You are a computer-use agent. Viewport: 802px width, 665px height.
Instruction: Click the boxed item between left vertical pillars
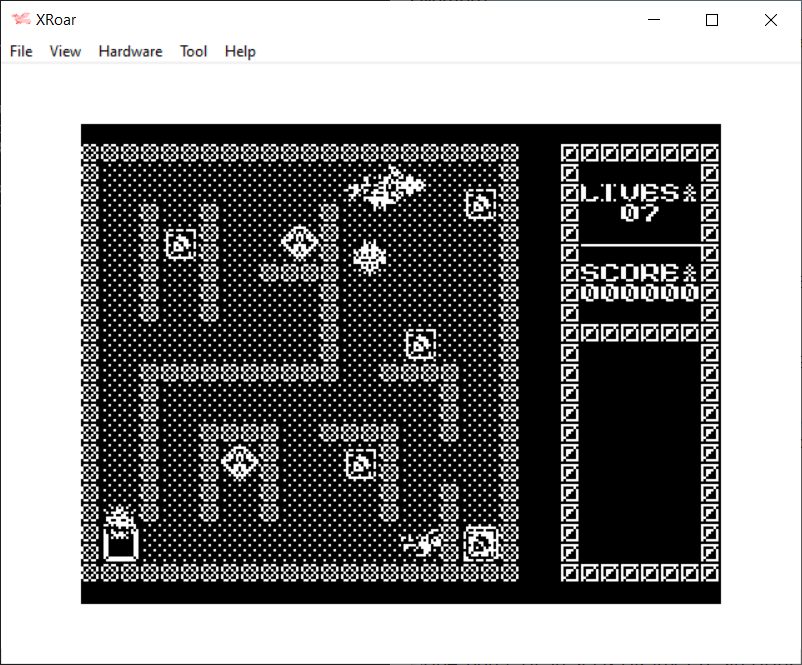(x=181, y=244)
